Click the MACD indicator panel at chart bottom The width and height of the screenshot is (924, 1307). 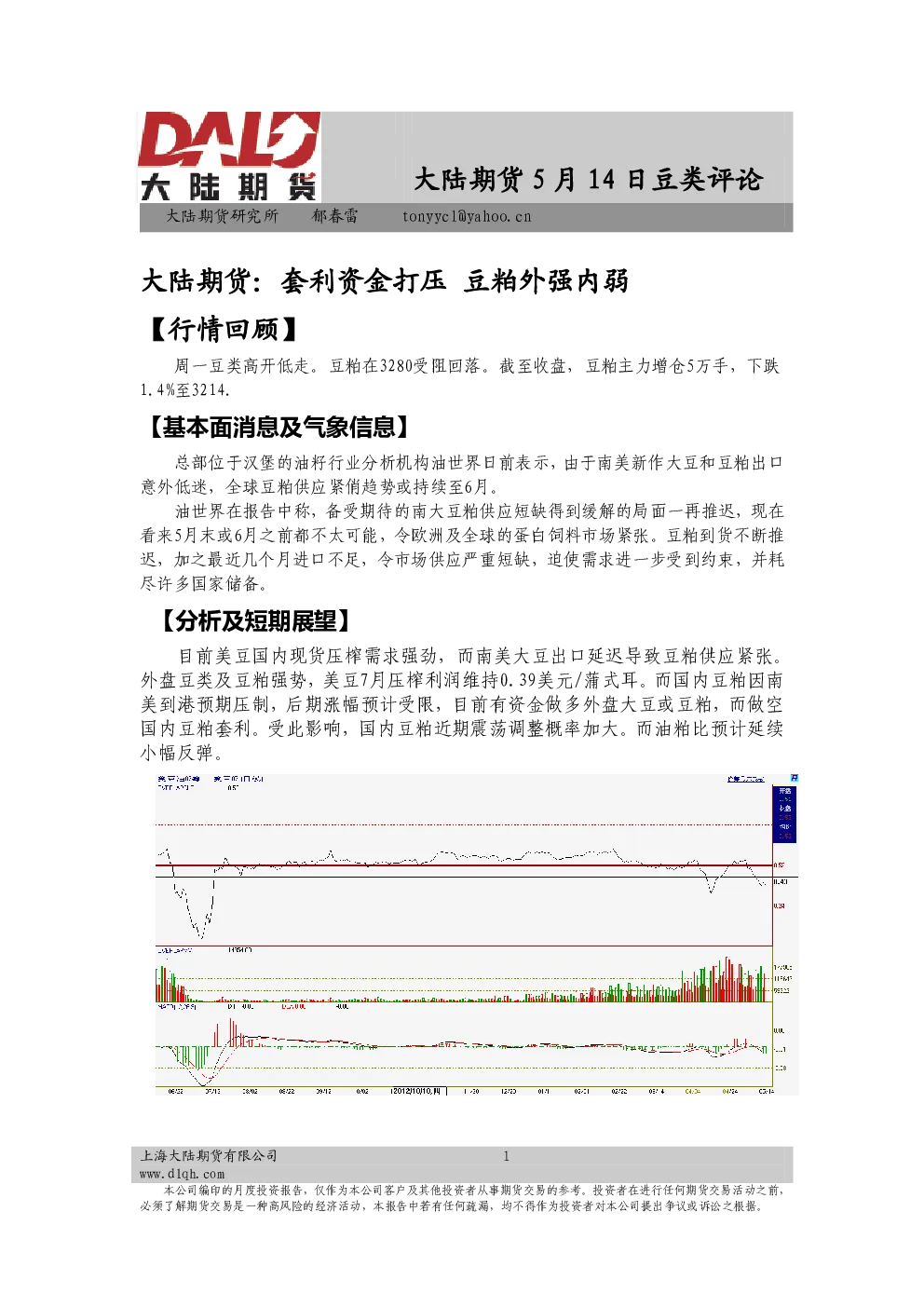coord(464,1044)
